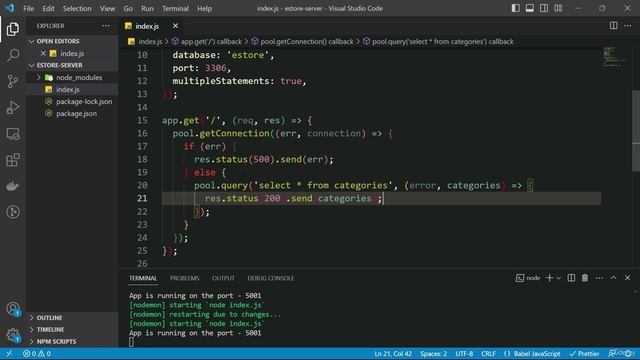Open terminal panel more actions ellipsis
Image resolution: width=640 pixels, height=360 pixels.
pyautogui.click(x=599, y=278)
